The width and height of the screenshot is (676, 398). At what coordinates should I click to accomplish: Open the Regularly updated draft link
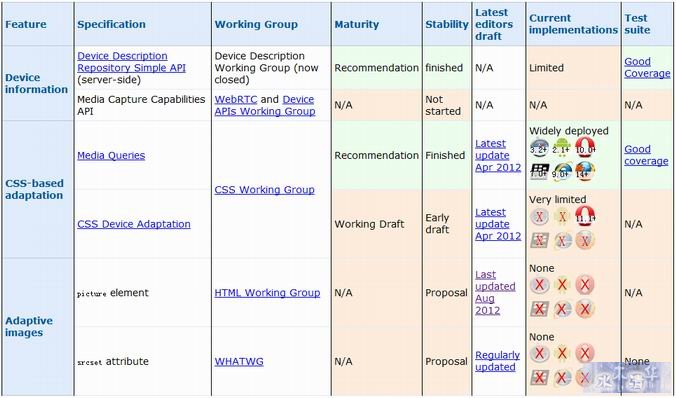tap(497, 361)
